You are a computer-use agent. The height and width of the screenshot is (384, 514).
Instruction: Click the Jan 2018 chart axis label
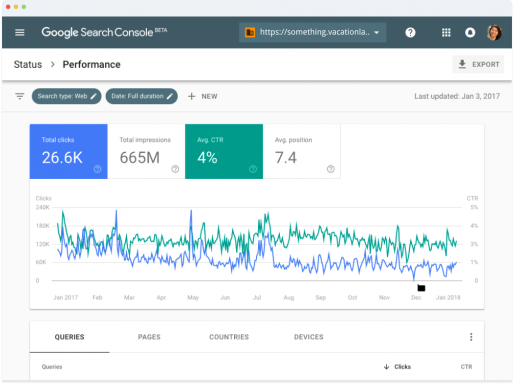point(448,297)
